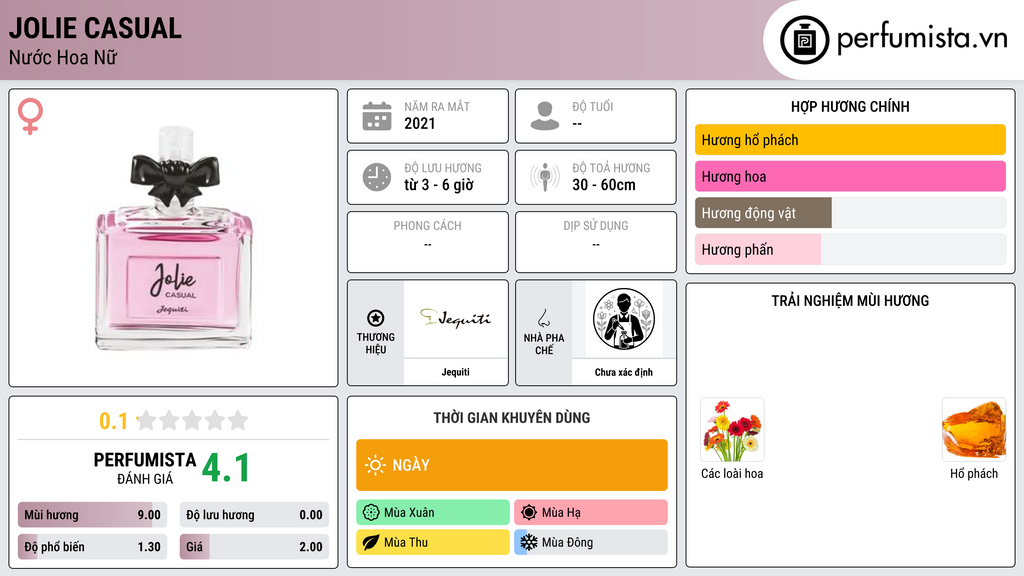Click the Chưa xác định perfumer label
The width and height of the screenshot is (1024, 576).
[x=624, y=372]
